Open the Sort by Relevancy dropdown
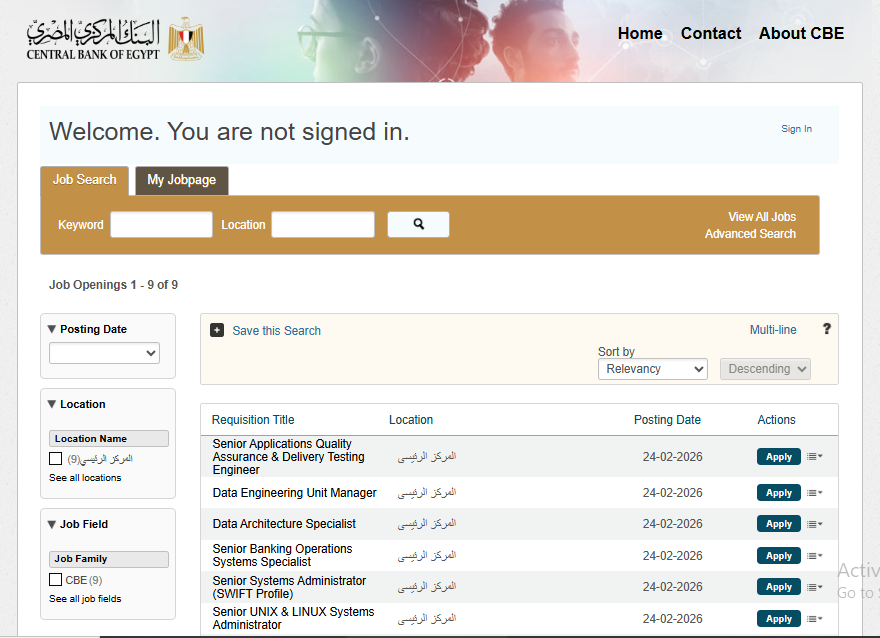880x638 pixels. [652, 369]
